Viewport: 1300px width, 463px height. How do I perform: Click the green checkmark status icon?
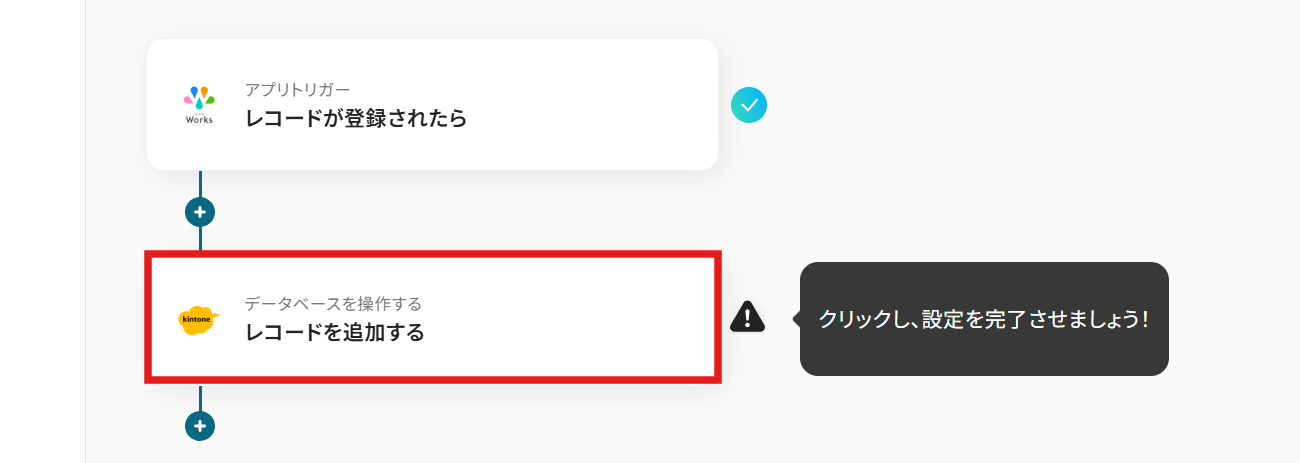[x=749, y=104]
